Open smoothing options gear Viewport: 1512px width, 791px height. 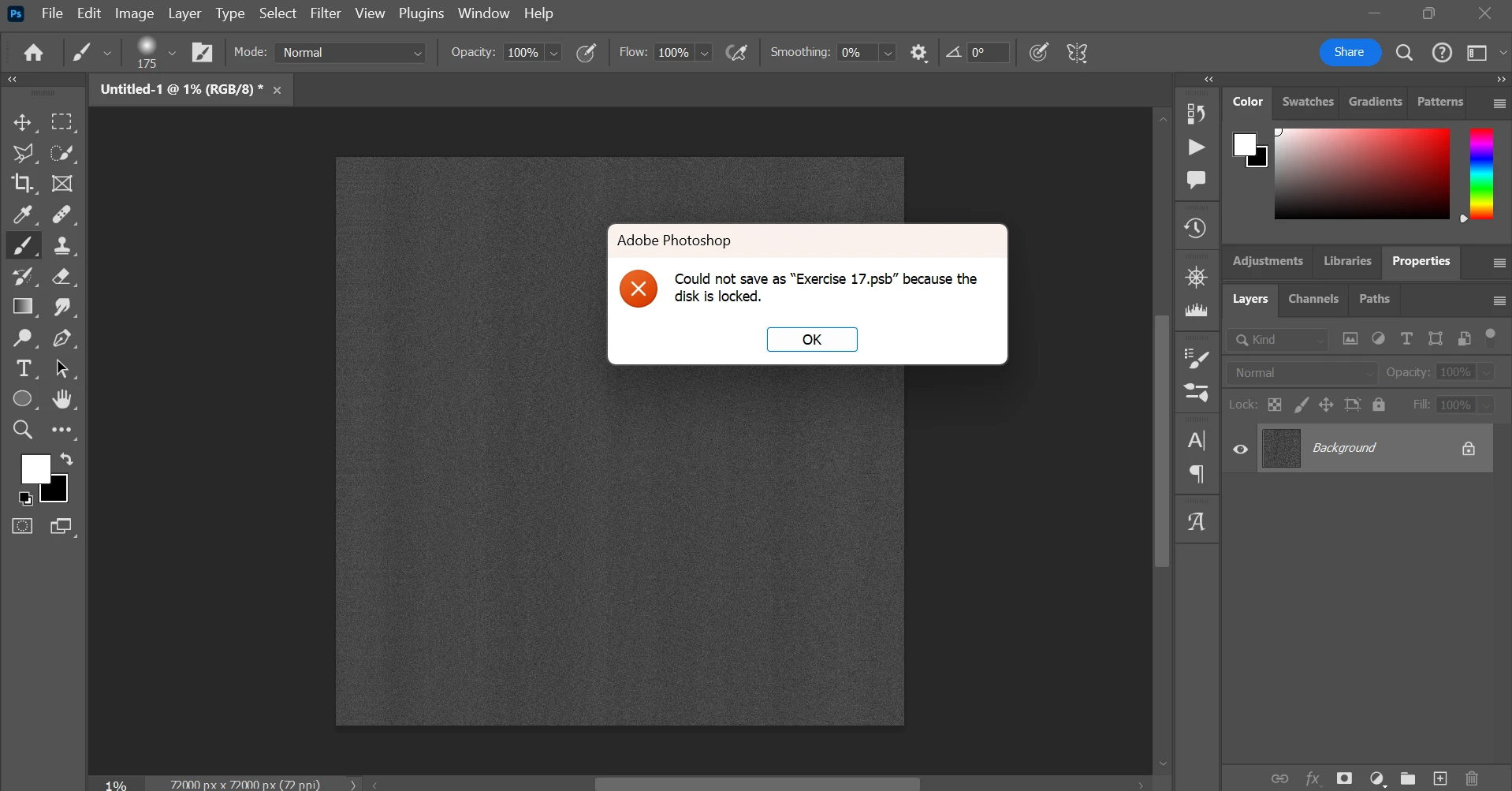click(919, 53)
